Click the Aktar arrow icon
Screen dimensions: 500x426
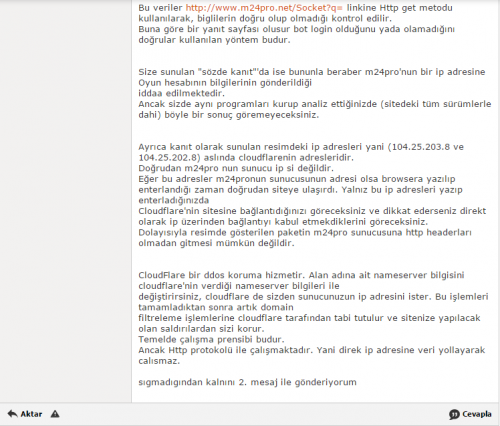(13, 414)
